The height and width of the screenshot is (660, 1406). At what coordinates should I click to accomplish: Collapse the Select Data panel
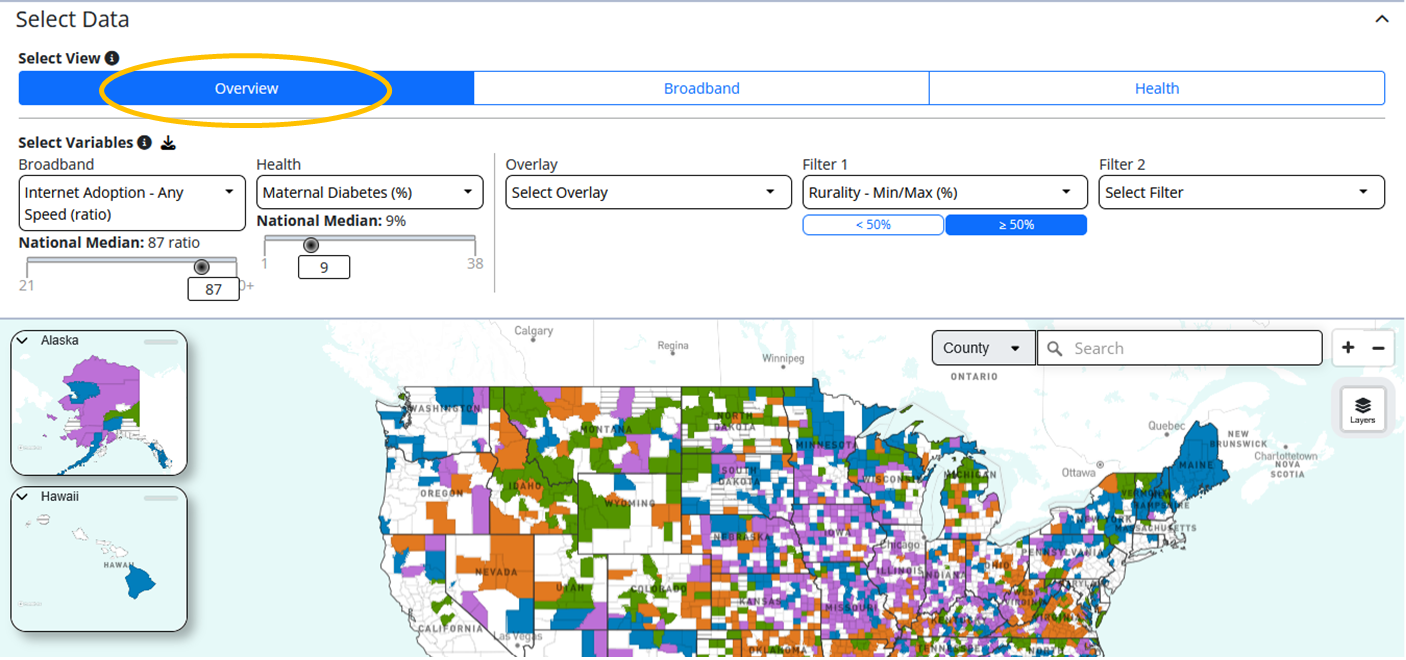click(1382, 18)
